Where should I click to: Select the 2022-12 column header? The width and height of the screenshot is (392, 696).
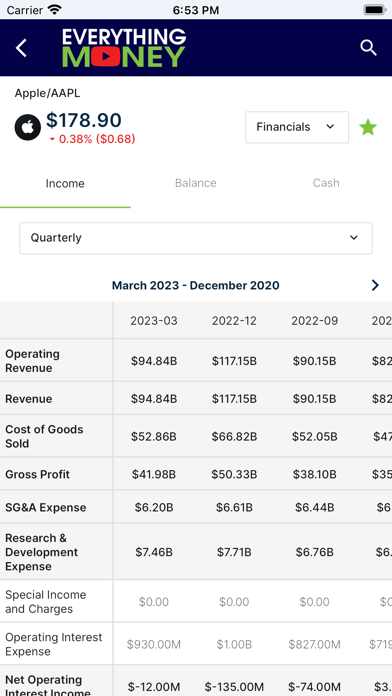point(234,320)
